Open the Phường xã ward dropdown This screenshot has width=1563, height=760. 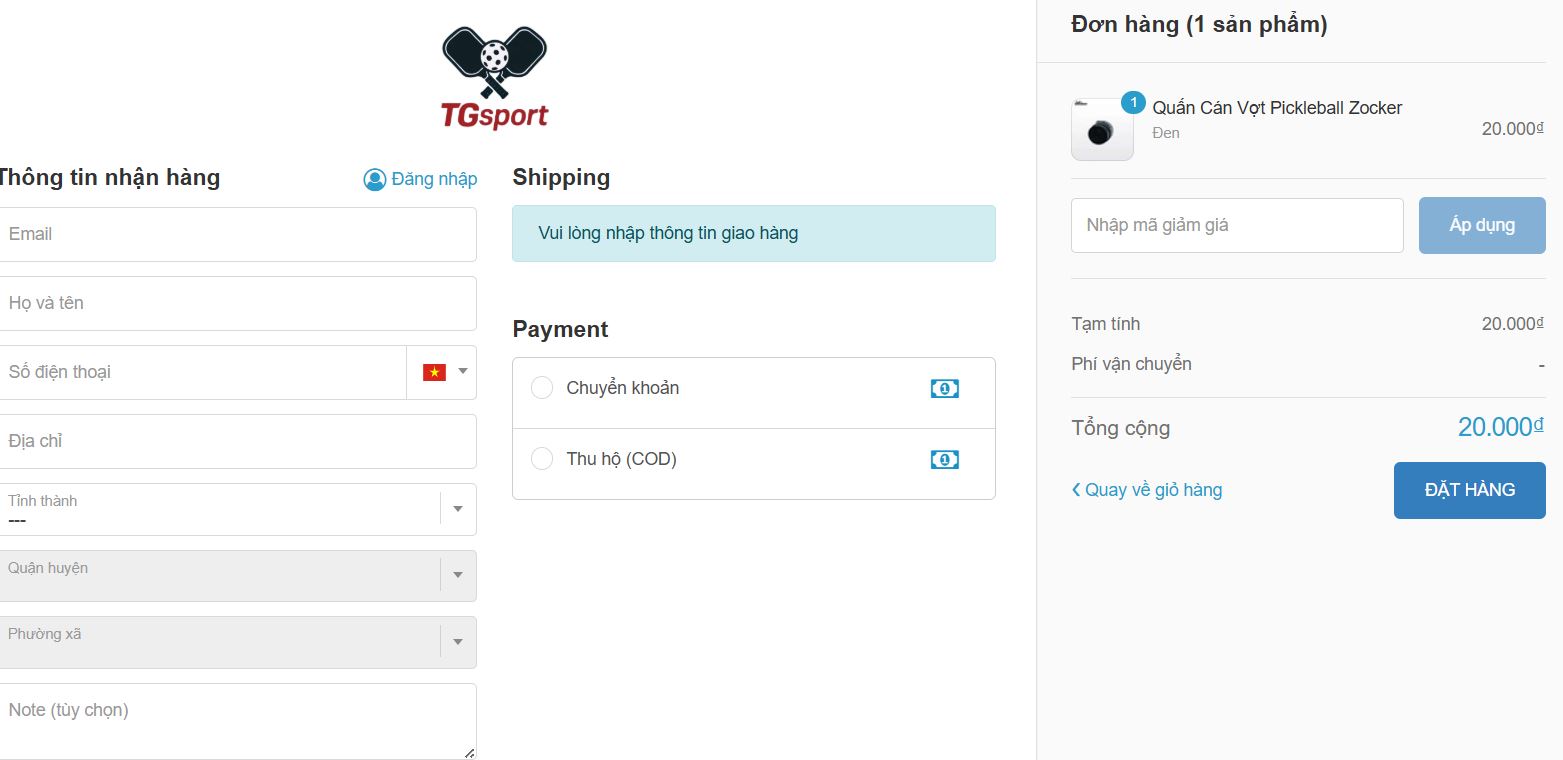[458, 642]
